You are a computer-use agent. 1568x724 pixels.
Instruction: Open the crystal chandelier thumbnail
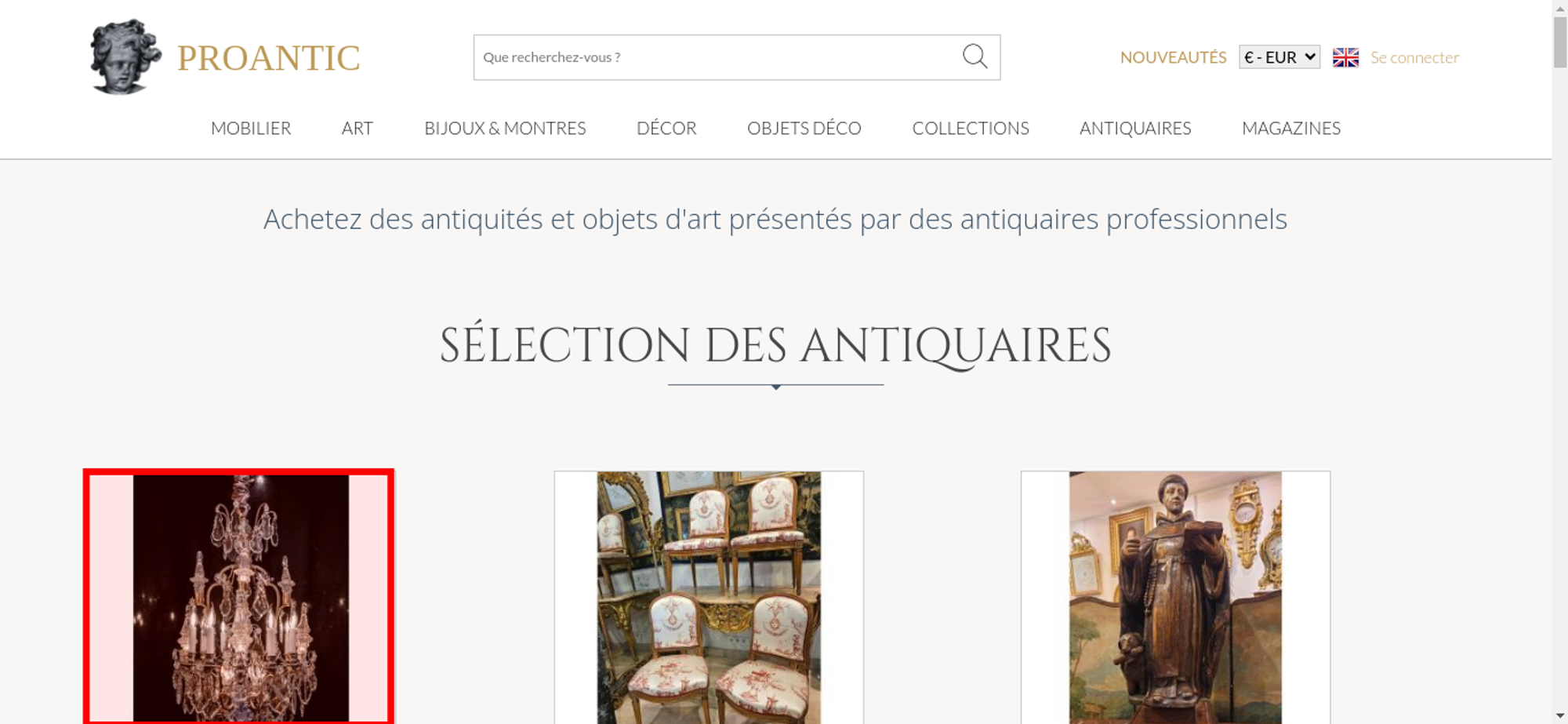239,597
